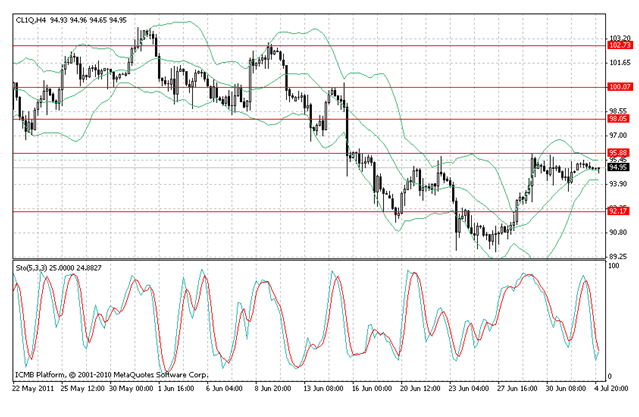Click the current price tag 94.95
The height and width of the screenshot is (417, 639).
pos(620,168)
